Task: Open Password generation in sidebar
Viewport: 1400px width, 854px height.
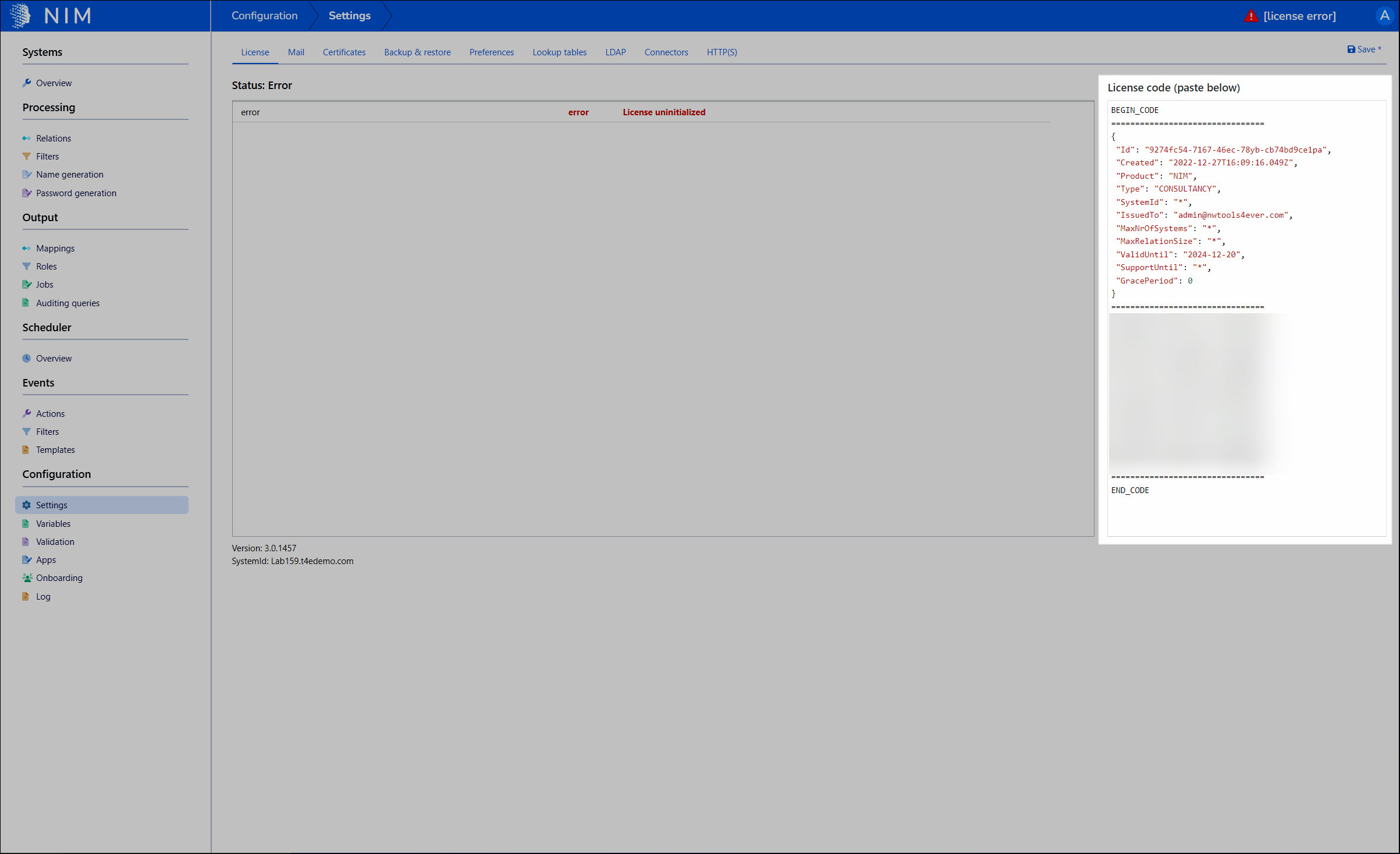Action: pos(76,193)
